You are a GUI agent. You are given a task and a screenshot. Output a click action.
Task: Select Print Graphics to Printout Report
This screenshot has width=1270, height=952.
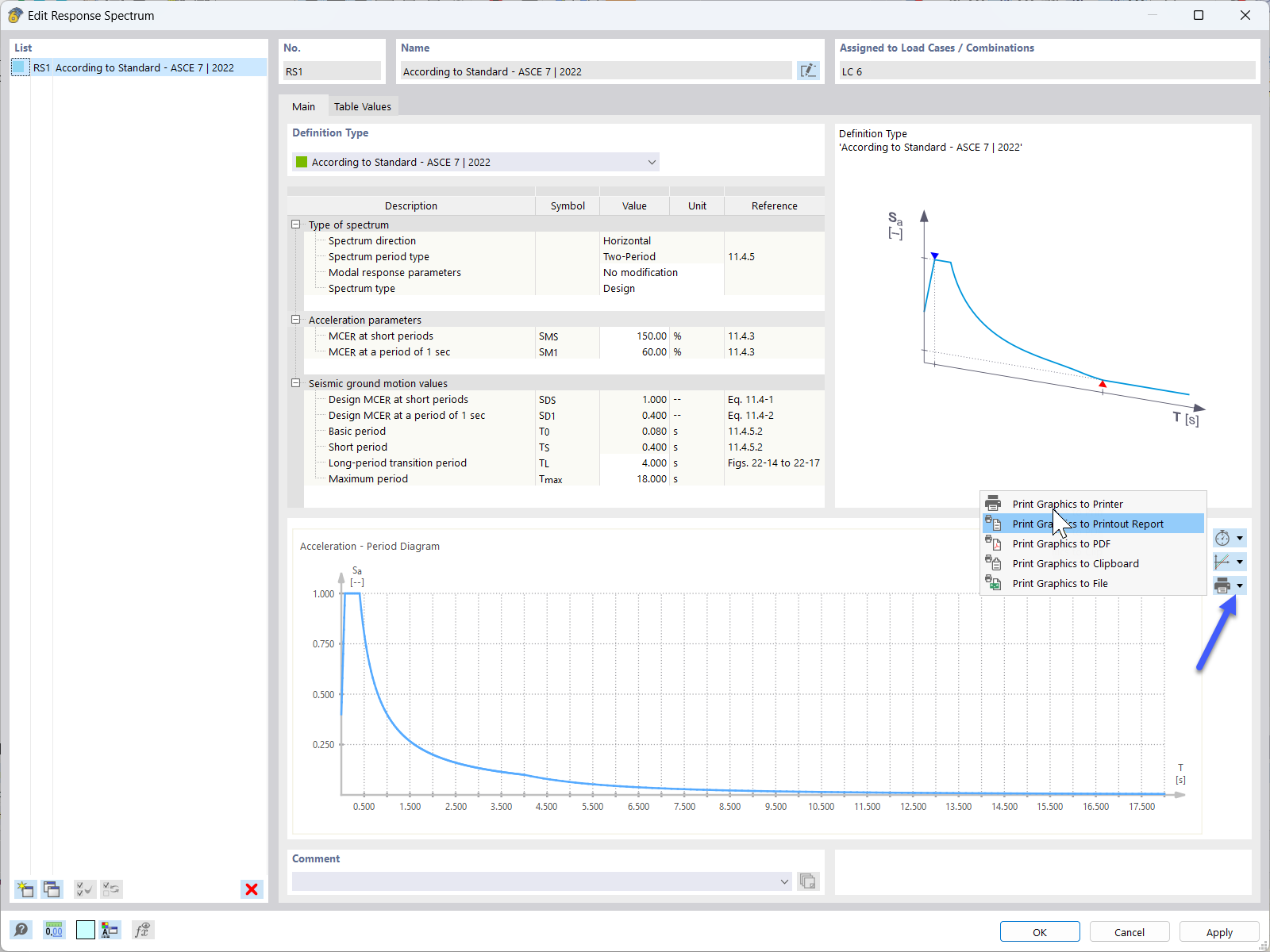(1093, 524)
